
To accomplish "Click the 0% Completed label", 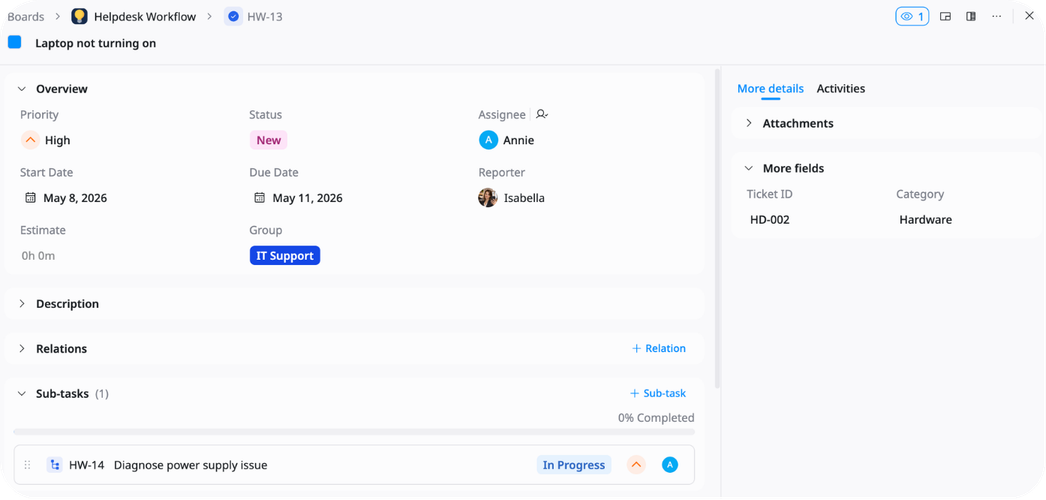I will click(x=656, y=418).
